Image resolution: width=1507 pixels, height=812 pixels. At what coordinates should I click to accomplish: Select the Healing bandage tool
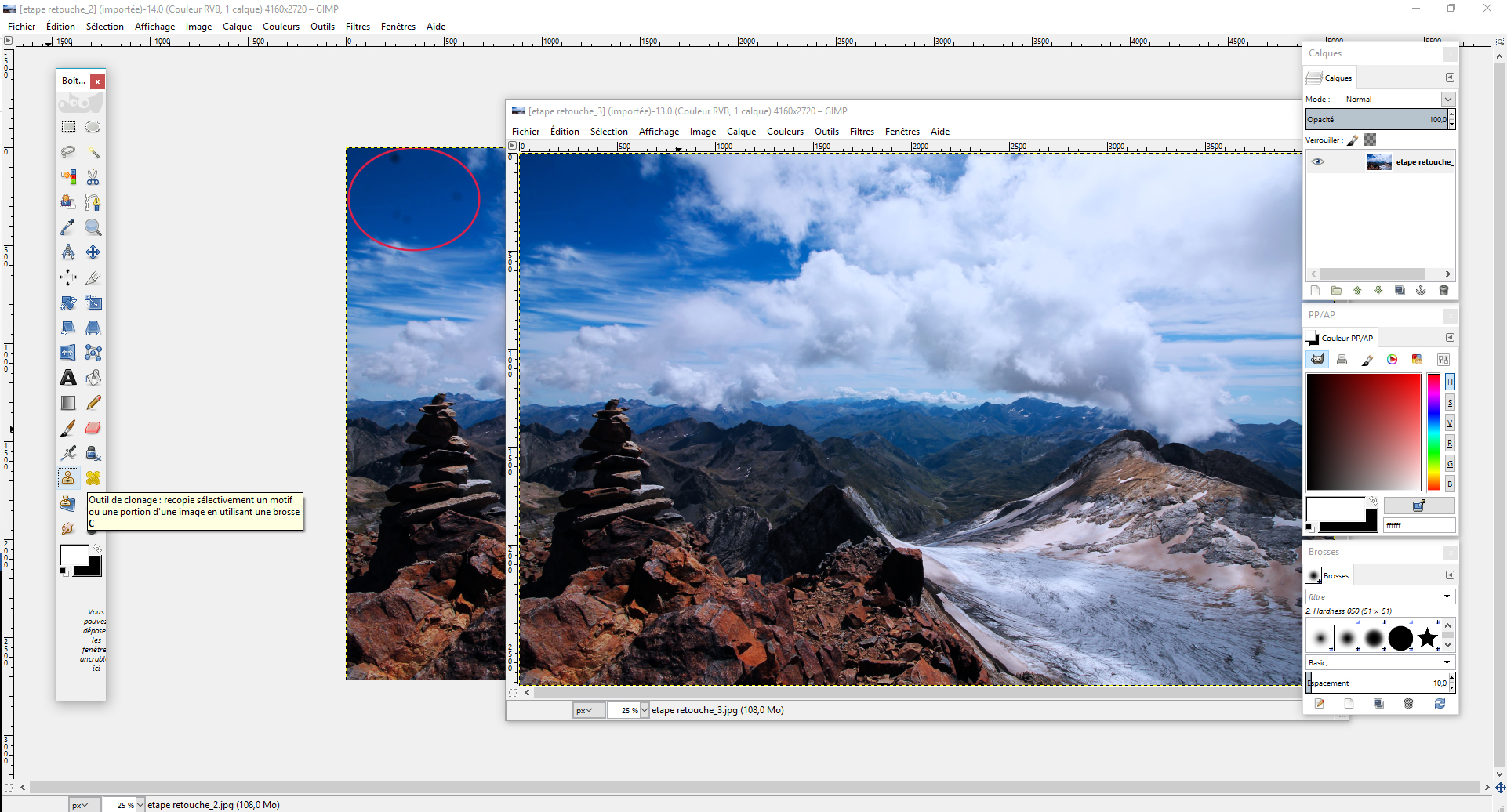click(93, 477)
